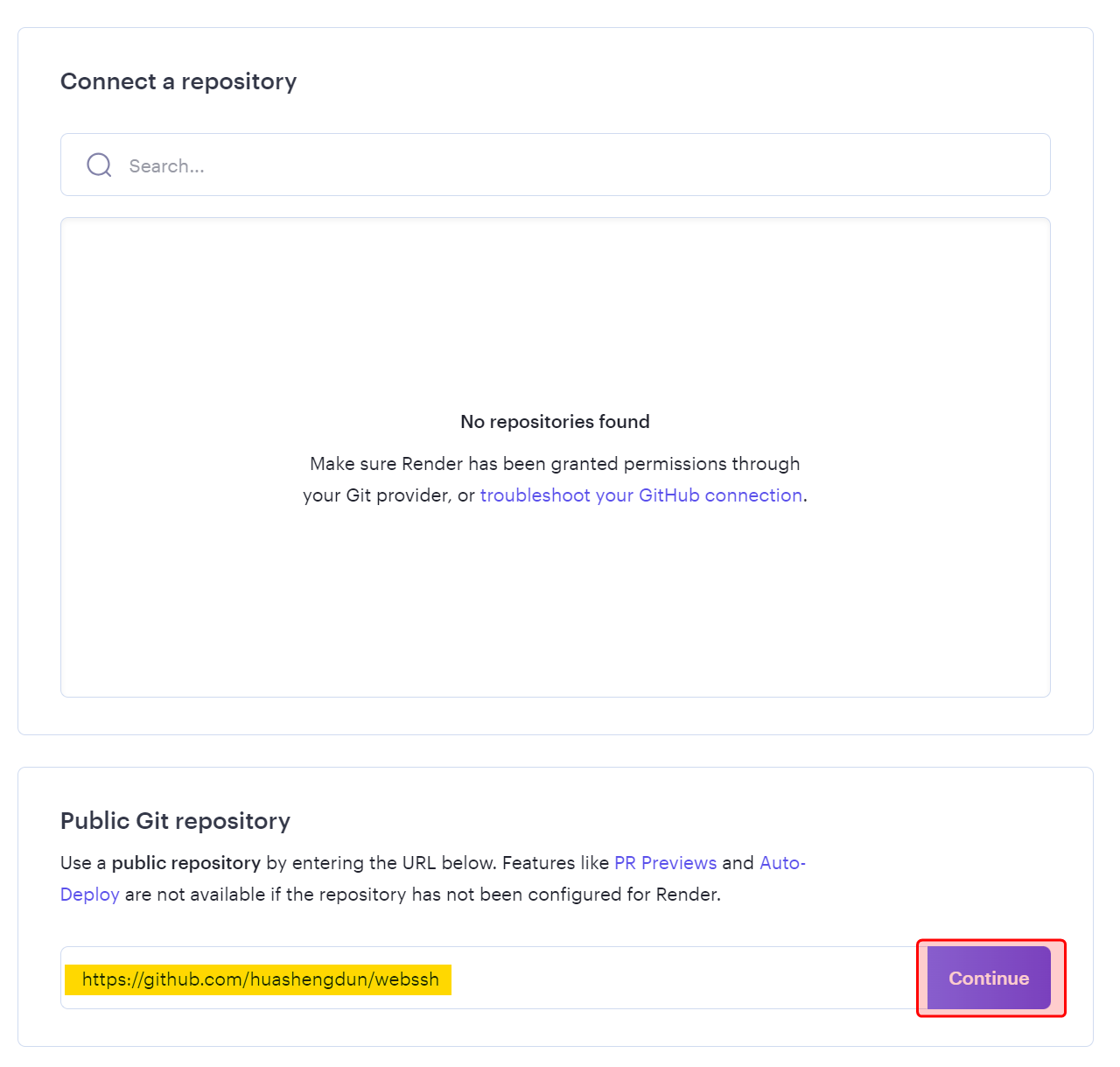Click the highlighted github.com/huashengdun/webssh URL text
Image resolution: width=1120 pixels, height=1067 pixels.
coord(260,979)
